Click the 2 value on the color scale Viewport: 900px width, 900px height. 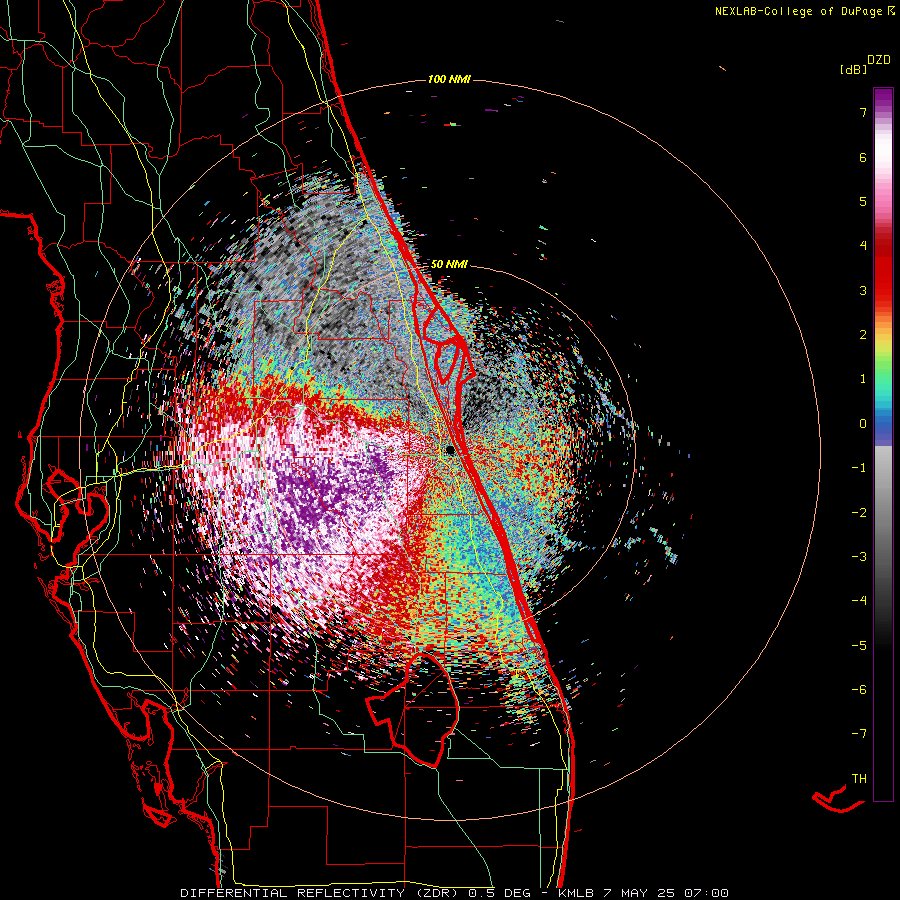(x=863, y=335)
